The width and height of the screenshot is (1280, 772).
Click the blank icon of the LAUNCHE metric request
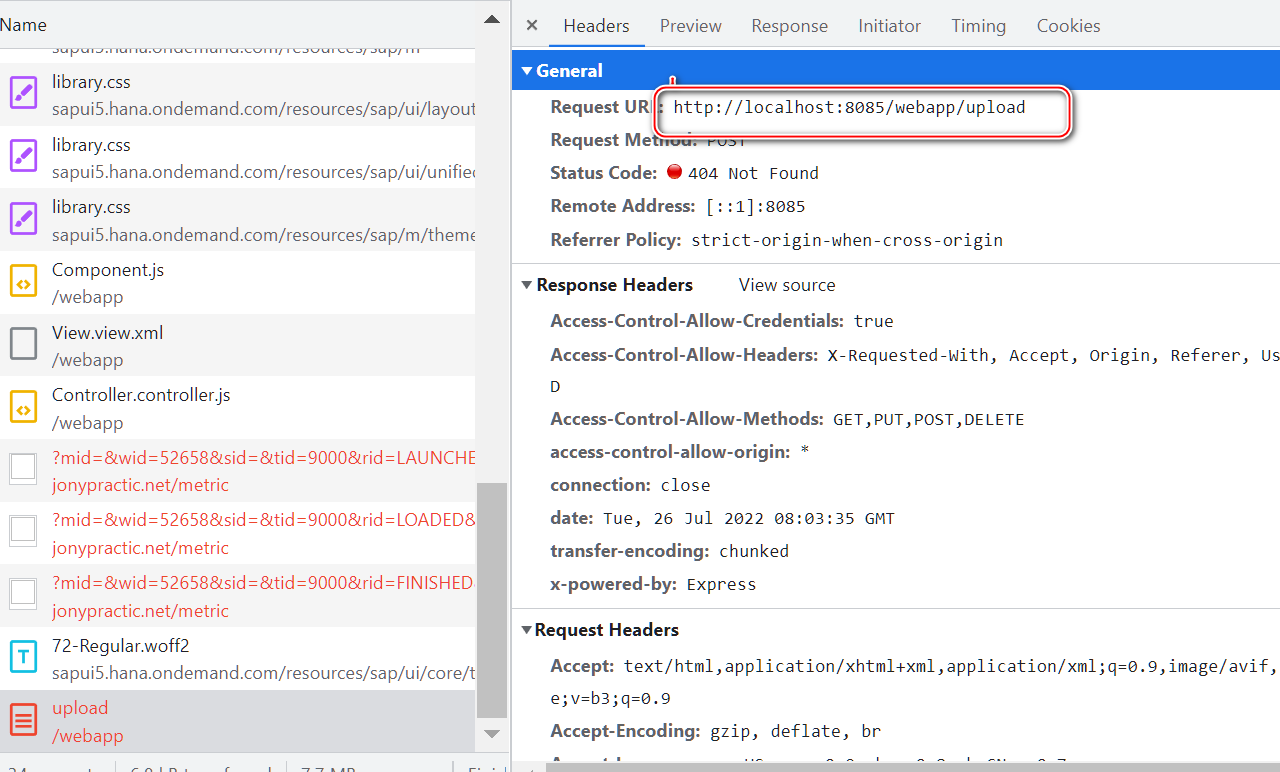[x=23, y=470]
